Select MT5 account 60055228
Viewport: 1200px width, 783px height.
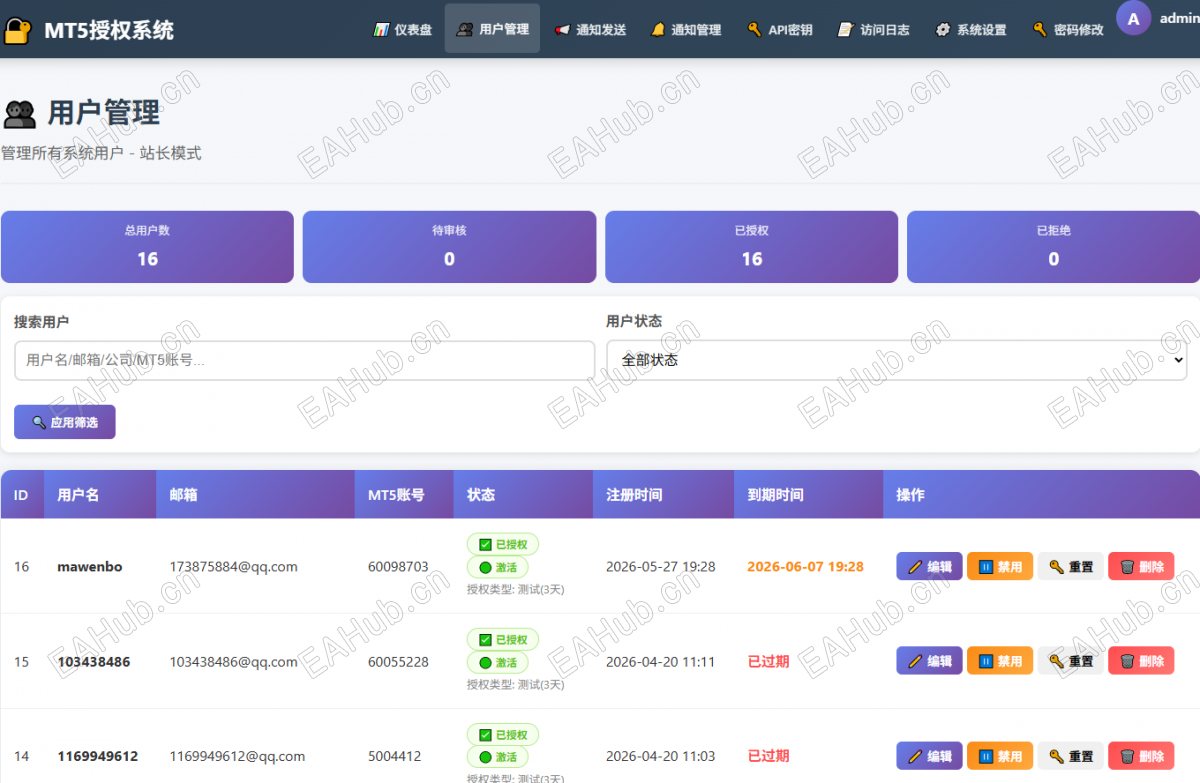(398, 661)
